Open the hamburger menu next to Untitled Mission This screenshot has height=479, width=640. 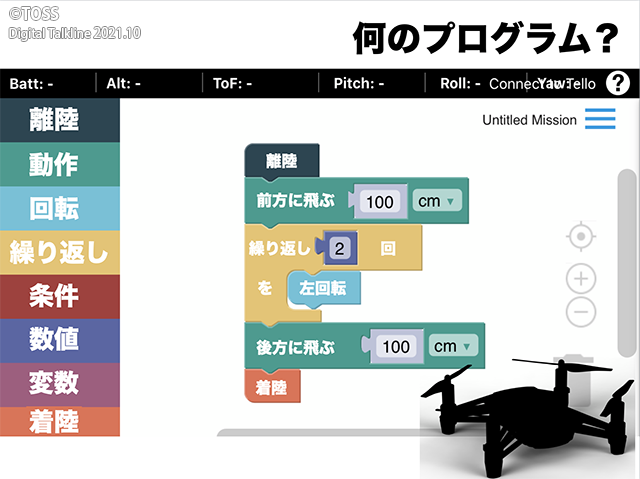[600, 120]
